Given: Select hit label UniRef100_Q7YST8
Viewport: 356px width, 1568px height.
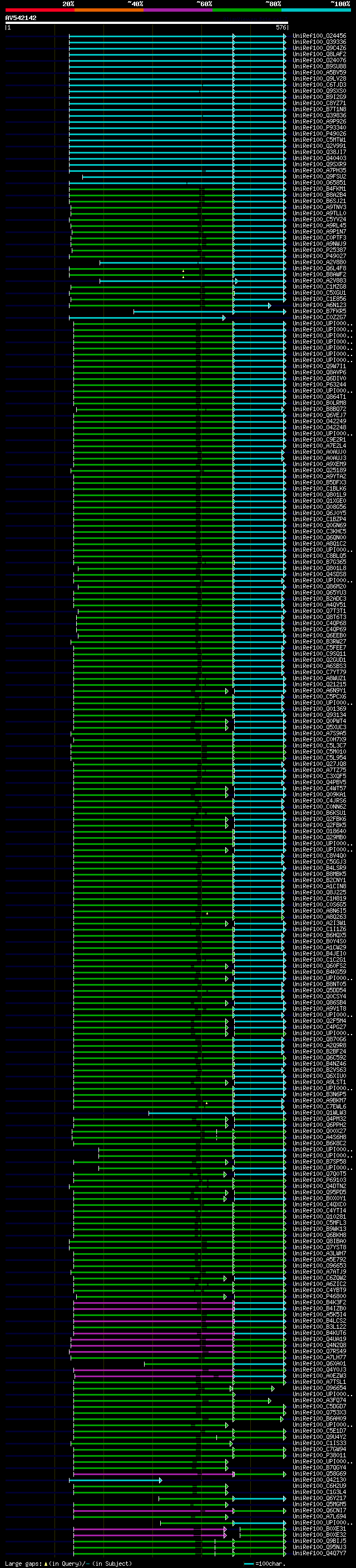Looking at the screenshot, I should point(319,1247).
